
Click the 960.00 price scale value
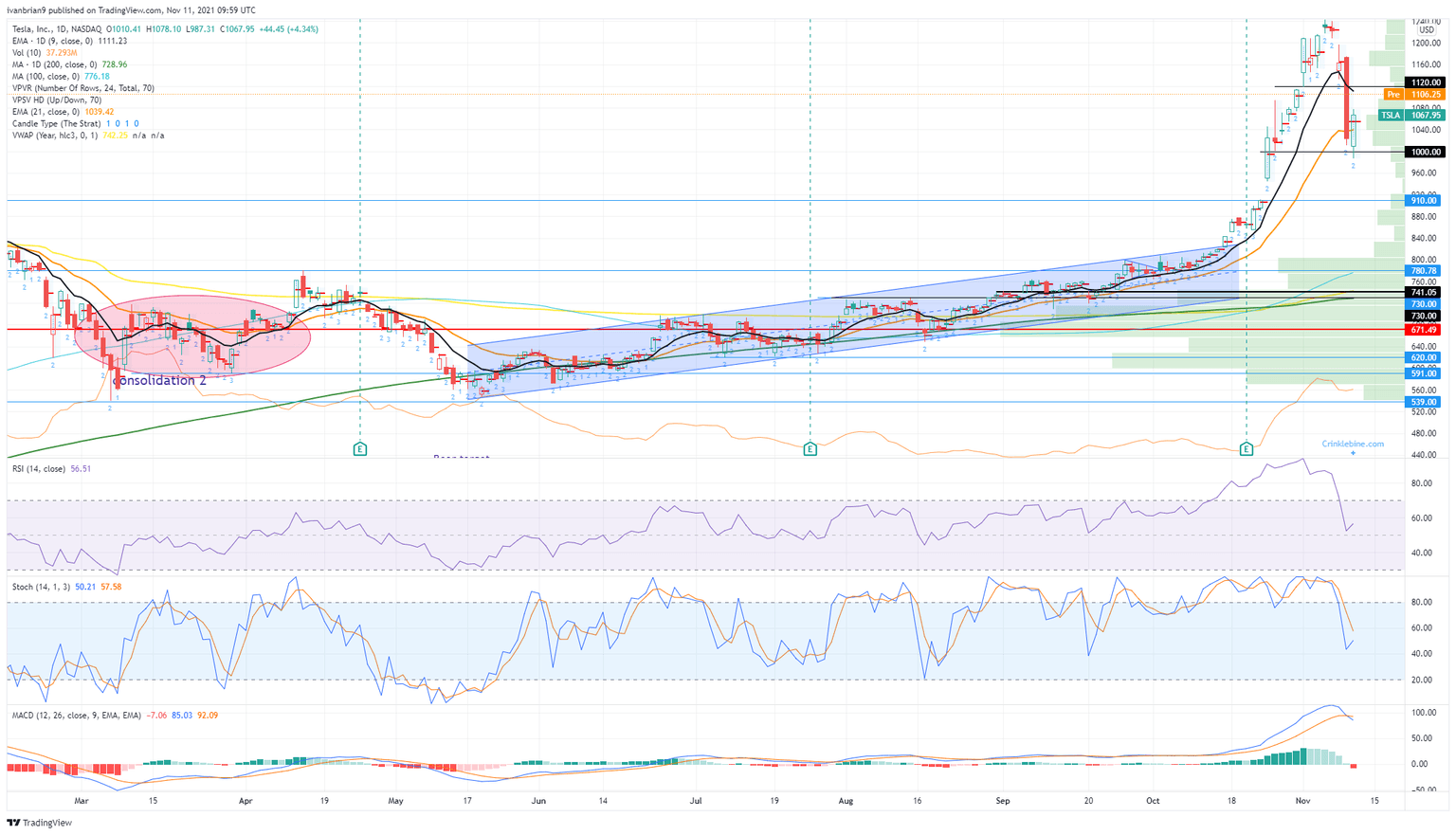point(1426,173)
